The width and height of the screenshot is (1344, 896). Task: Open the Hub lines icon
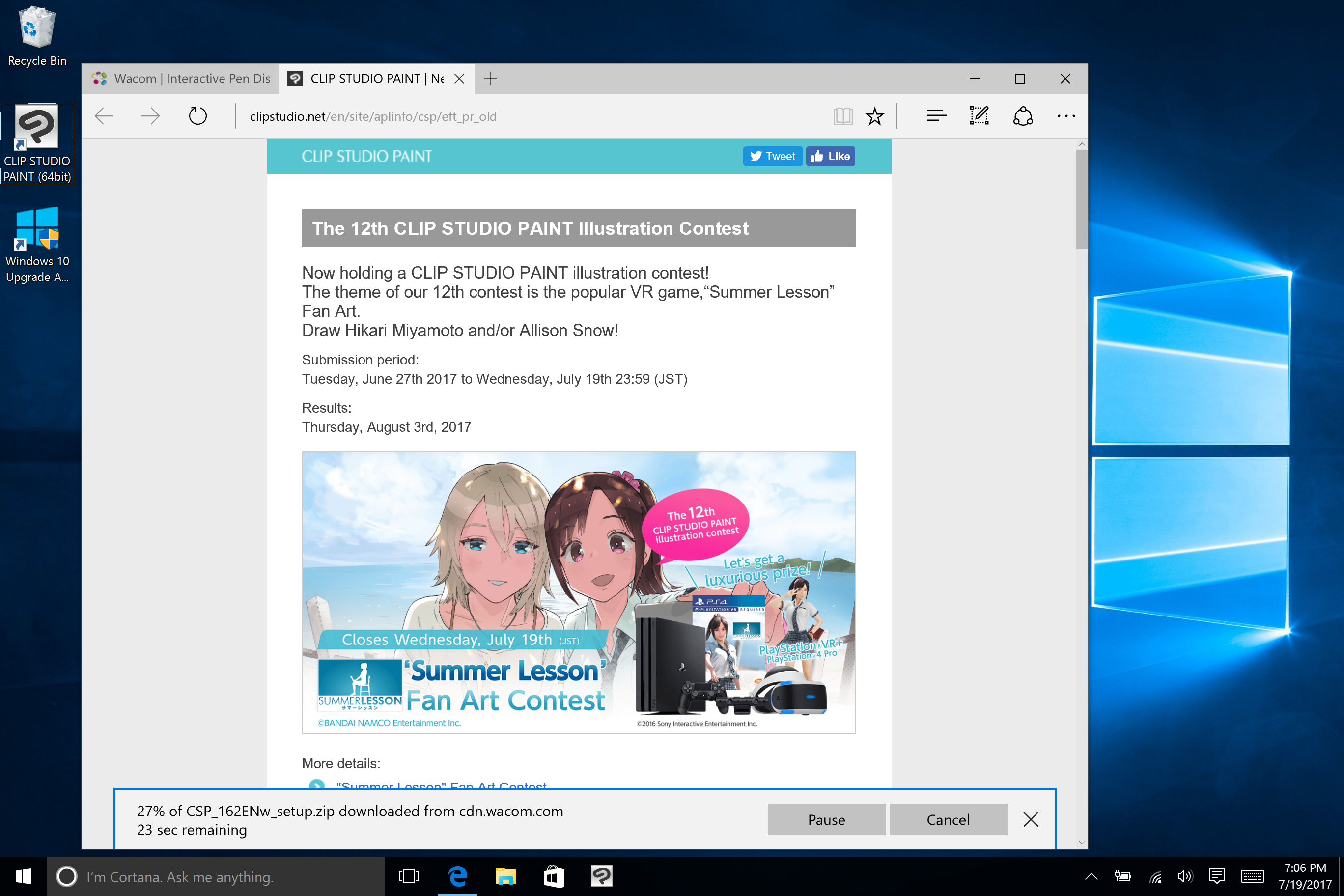(x=936, y=116)
